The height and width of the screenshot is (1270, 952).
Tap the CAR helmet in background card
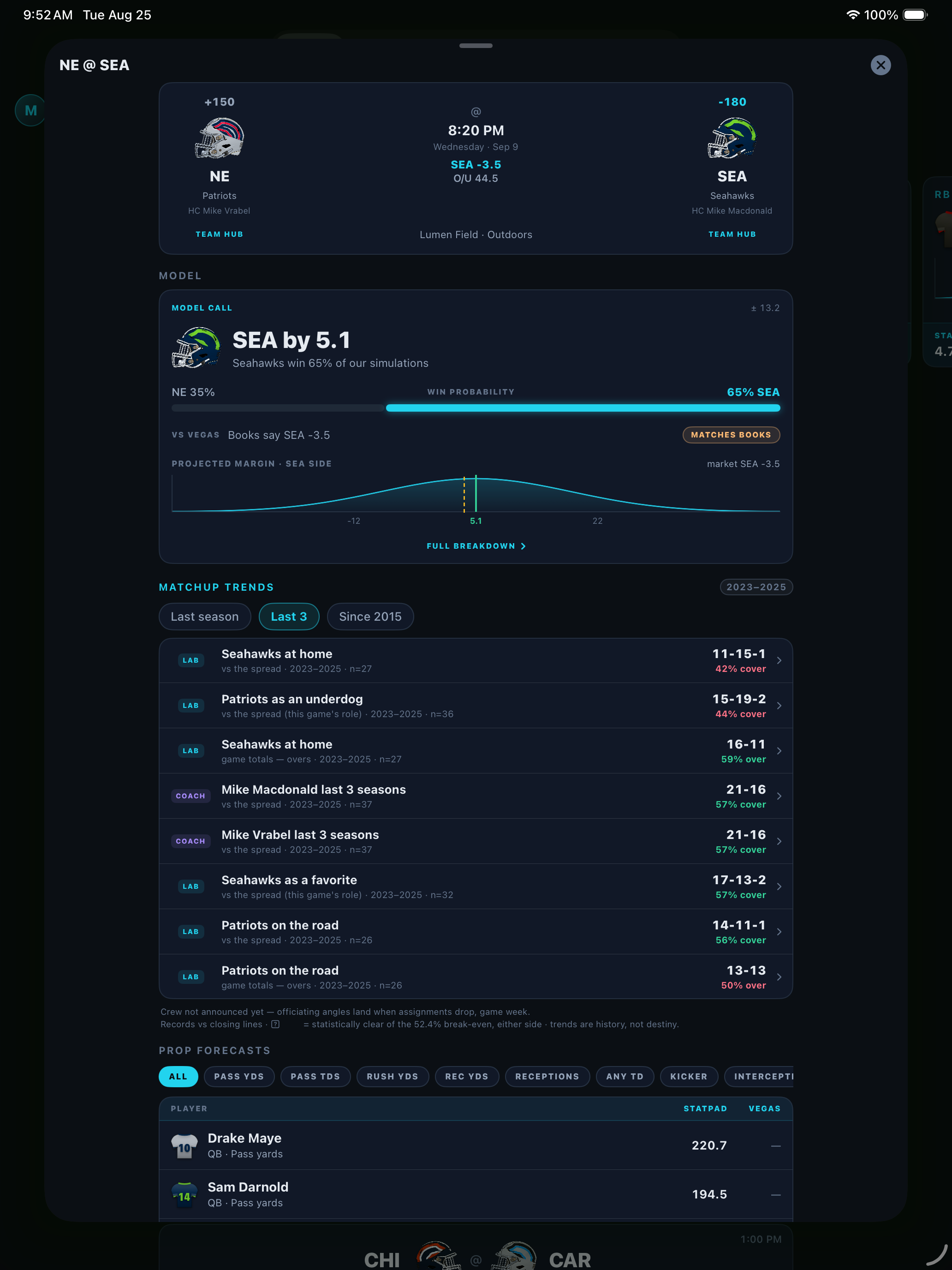[x=515, y=1256]
